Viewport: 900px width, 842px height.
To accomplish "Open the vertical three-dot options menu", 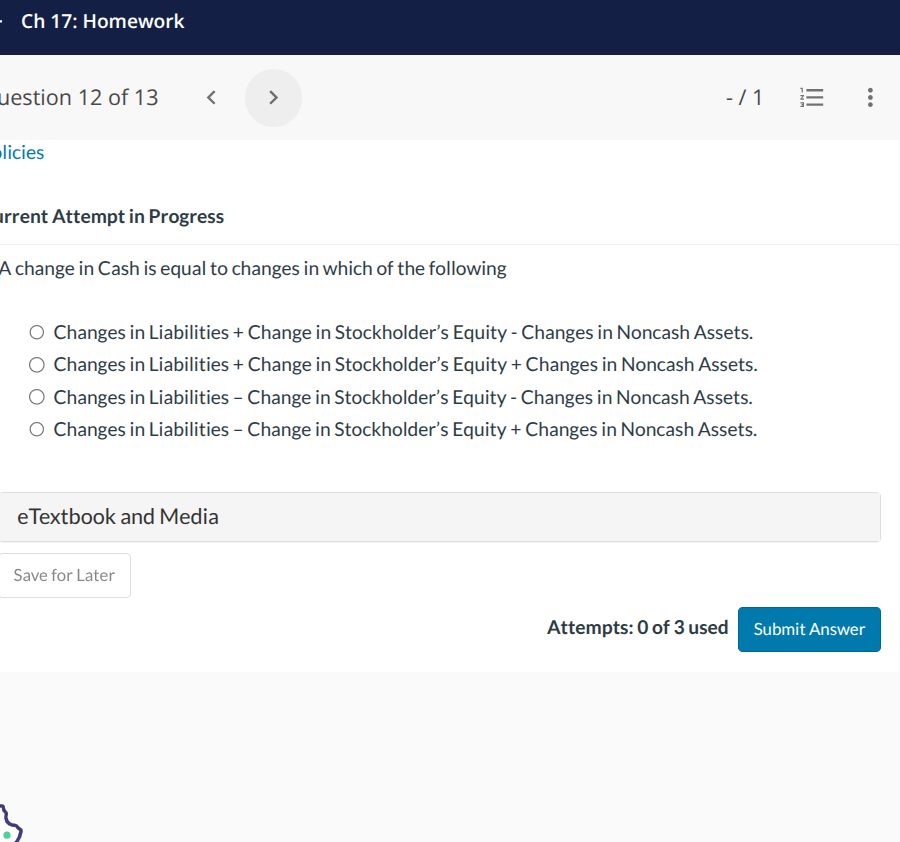I will tap(870, 98).
